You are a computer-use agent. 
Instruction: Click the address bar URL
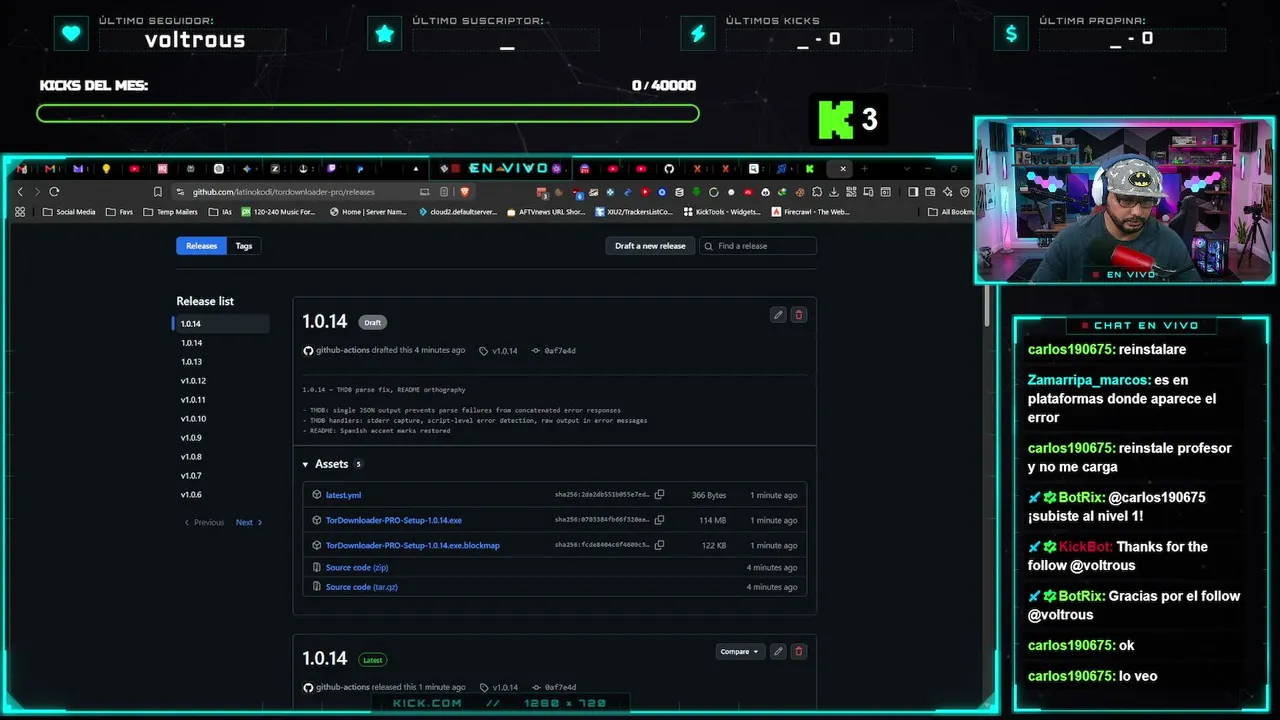283,192
